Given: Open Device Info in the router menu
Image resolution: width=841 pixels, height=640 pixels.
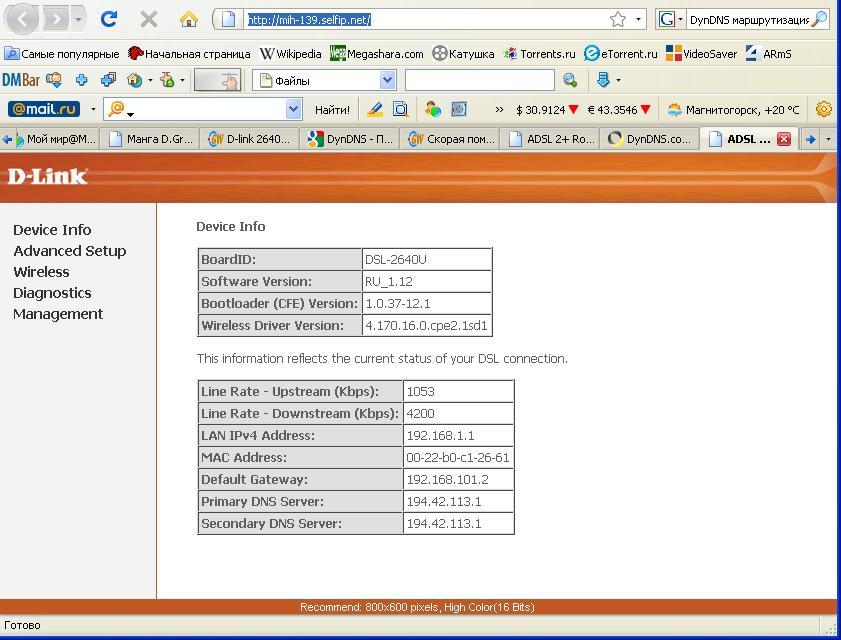Looking at the screenshot, I should [x=52, y=230].
